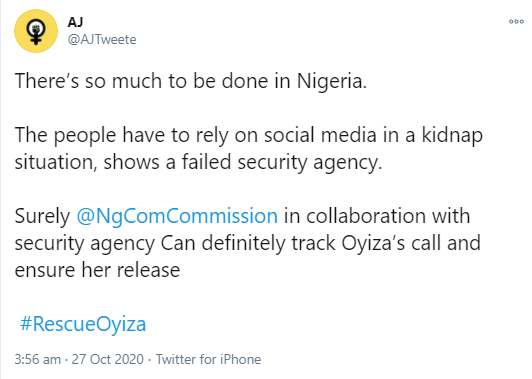Click the phrase 'in collaboration with'
532x379 pixels.
377,216
